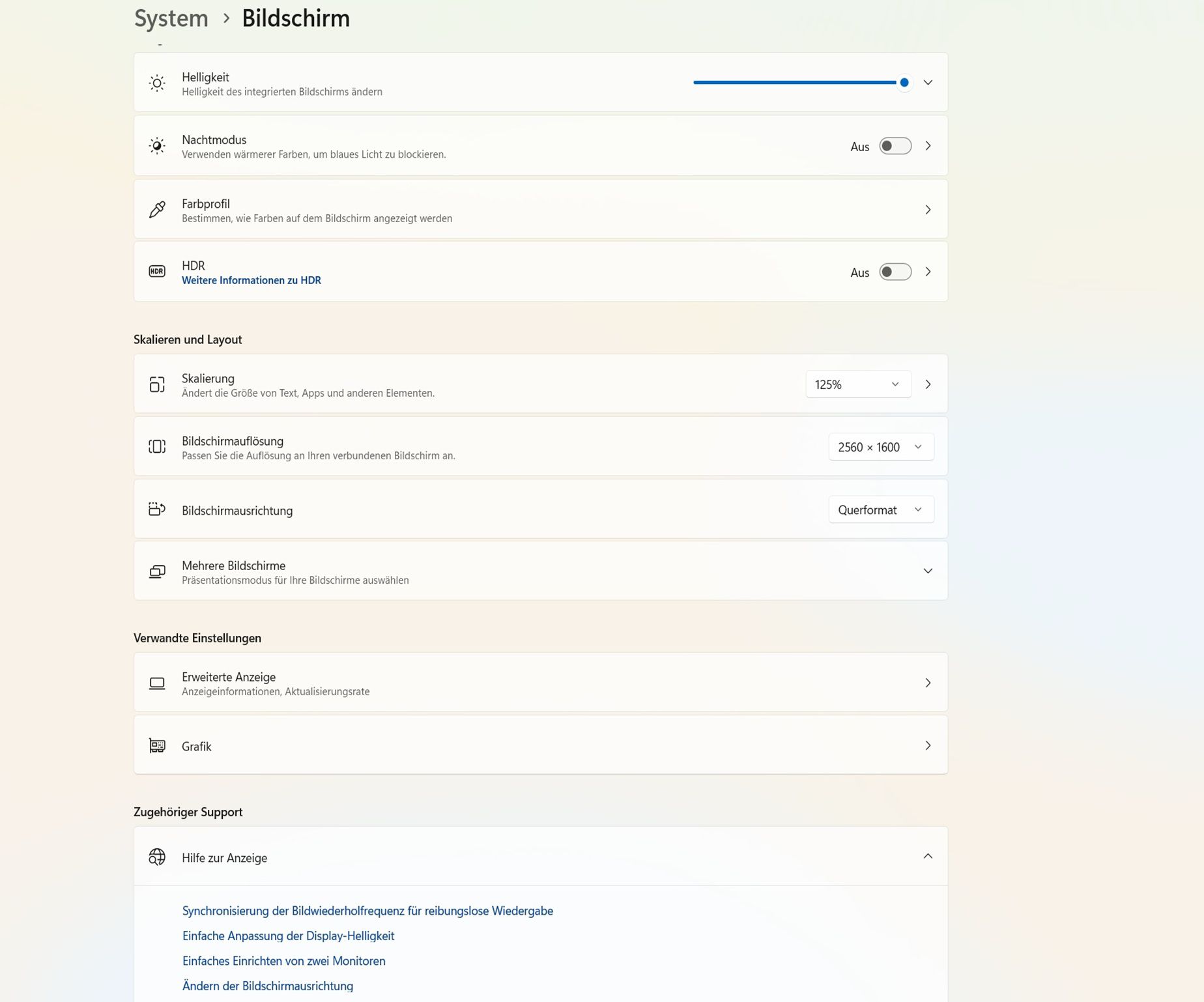This screenshot has width=1204, height=1002.
Task: Open Erweiterte Anzeige settings page
Action: 541,683
